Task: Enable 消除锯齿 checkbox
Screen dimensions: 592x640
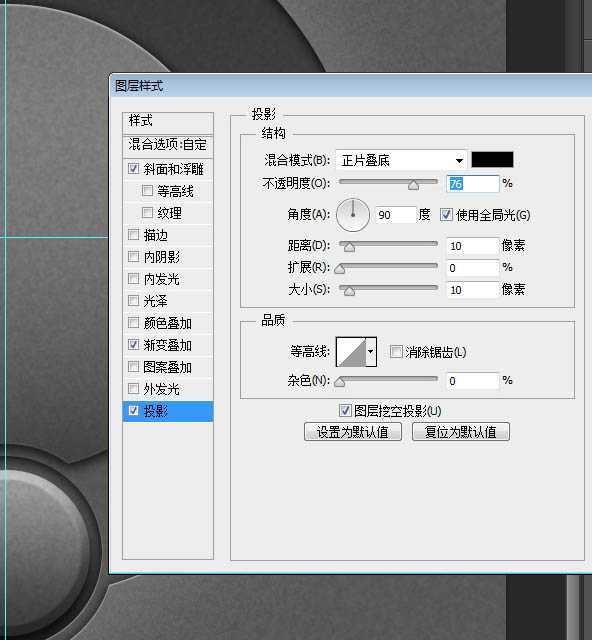Action: 396,352
